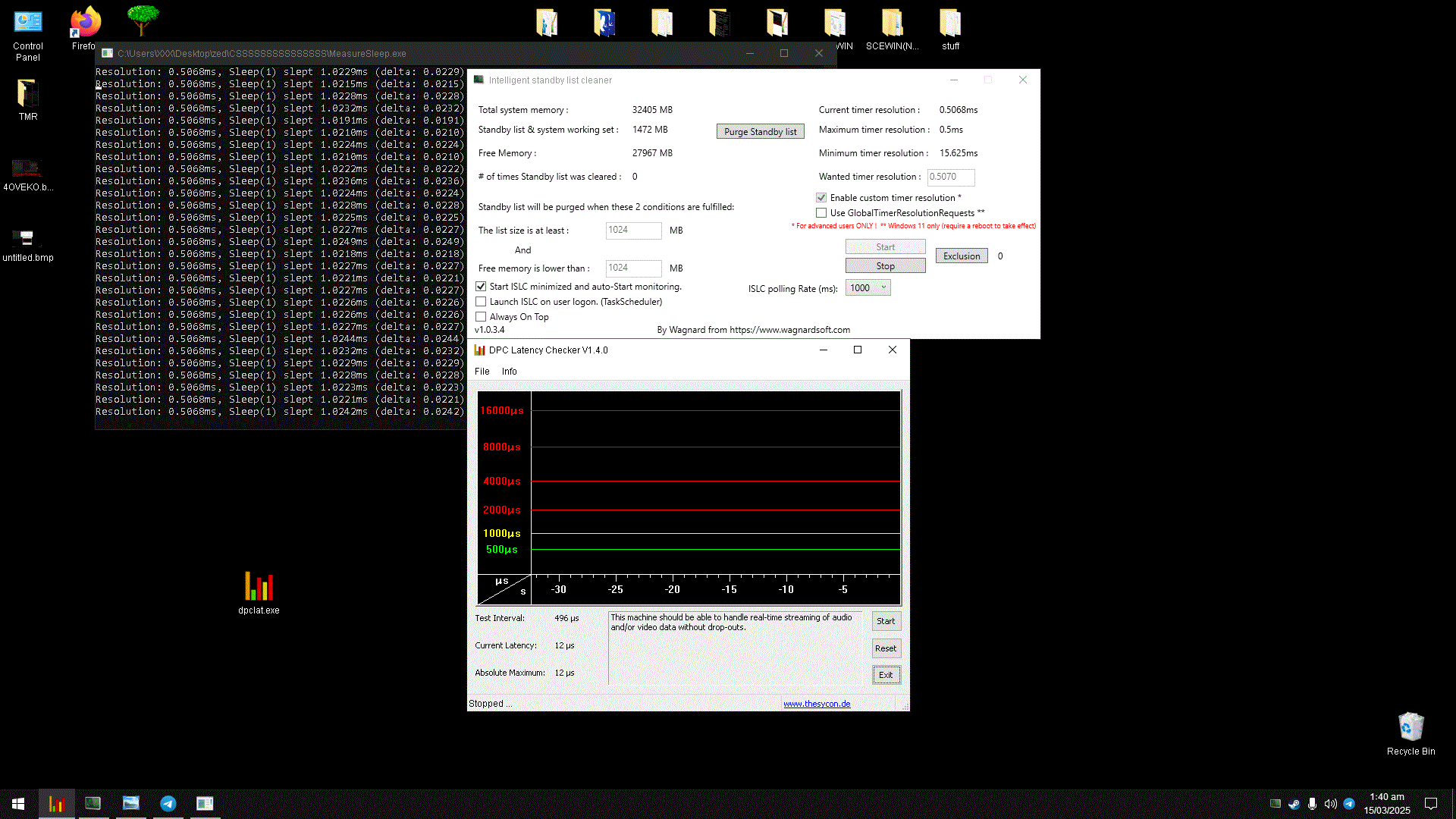Open the Control Panel desktop icon

coord(28,24)
